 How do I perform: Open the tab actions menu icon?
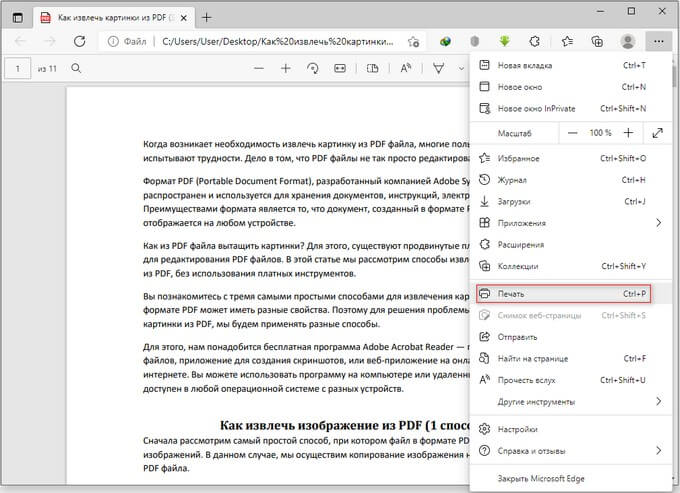point(17,18)
